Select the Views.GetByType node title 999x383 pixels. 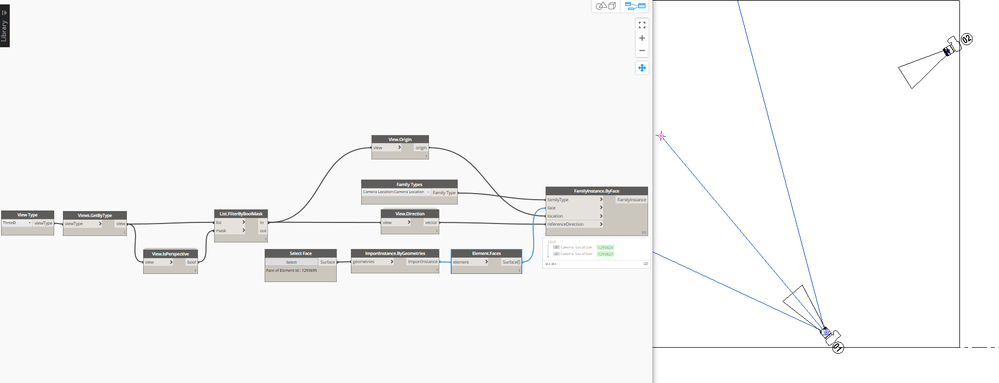(95, 215)
